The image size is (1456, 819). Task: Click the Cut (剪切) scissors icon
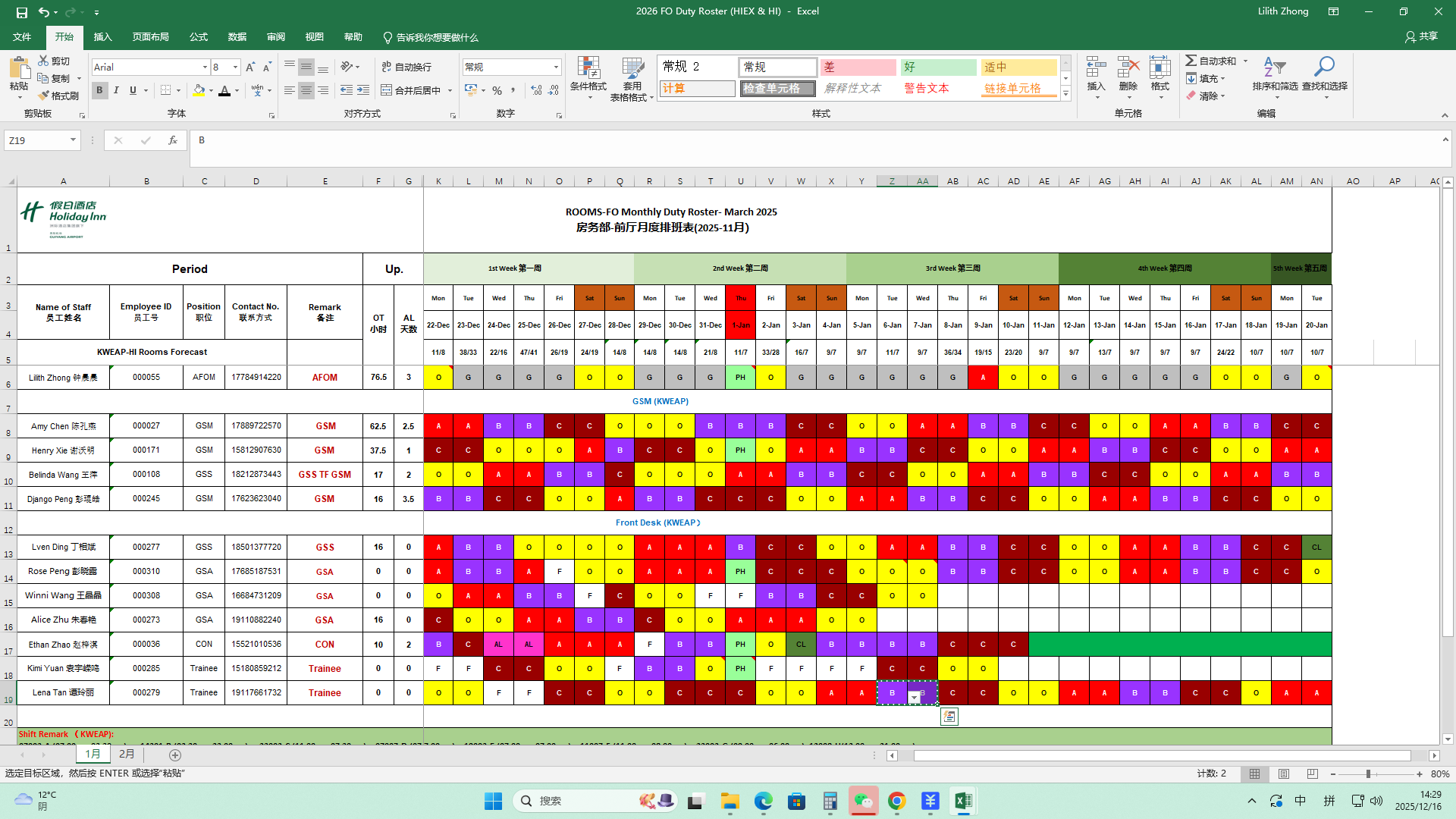coord(44,61)
